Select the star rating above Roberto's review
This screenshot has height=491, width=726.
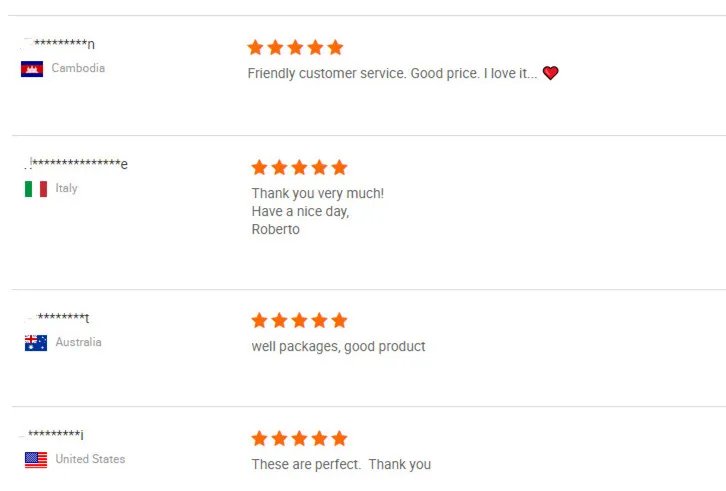coord(299,167)
